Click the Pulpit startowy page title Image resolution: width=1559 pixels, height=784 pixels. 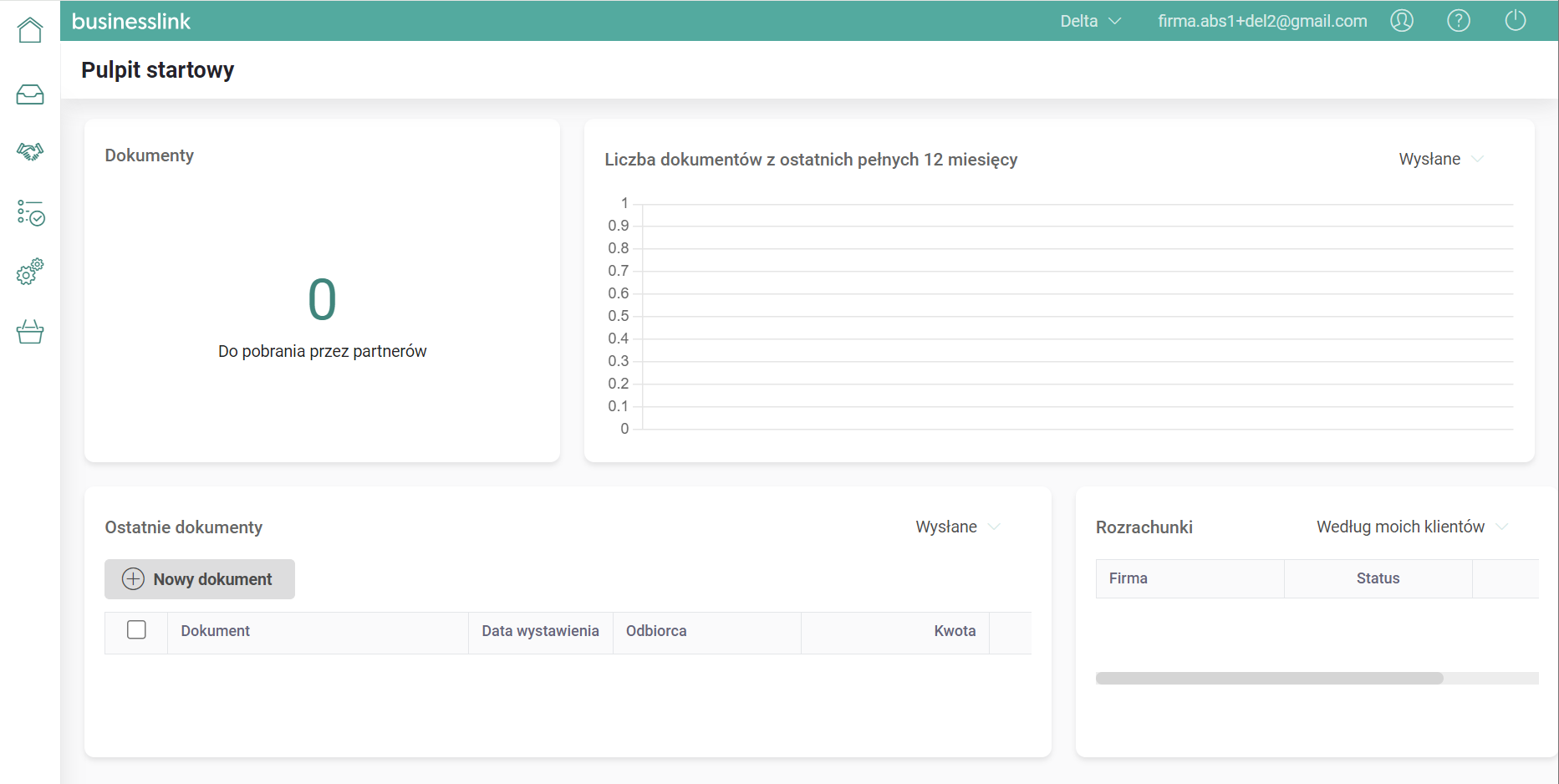point(158,70)
